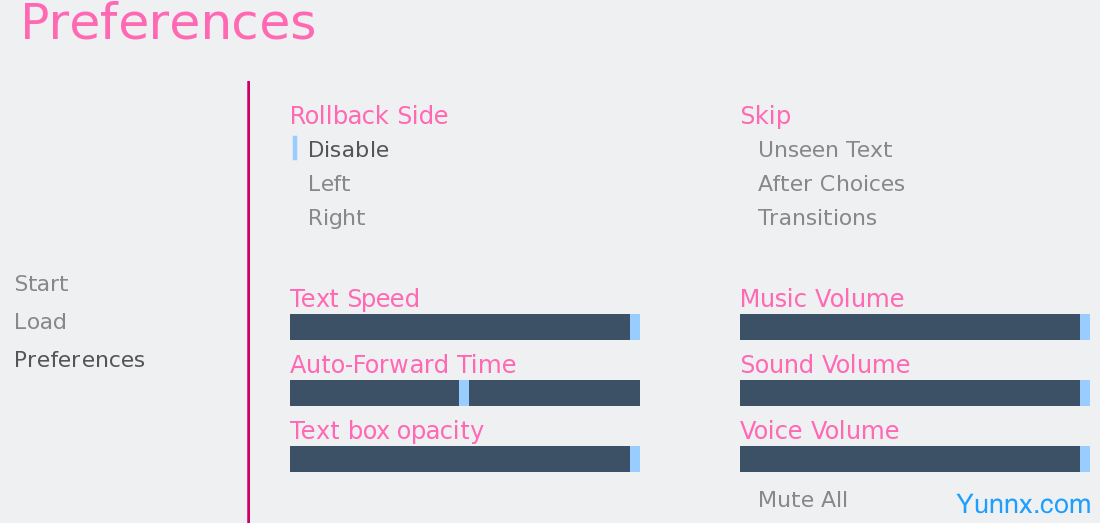Image resolution: width=1100 pixels, height=523 pixels.
Task: Click the Mute All toggle
Action: tap(802, 500)
